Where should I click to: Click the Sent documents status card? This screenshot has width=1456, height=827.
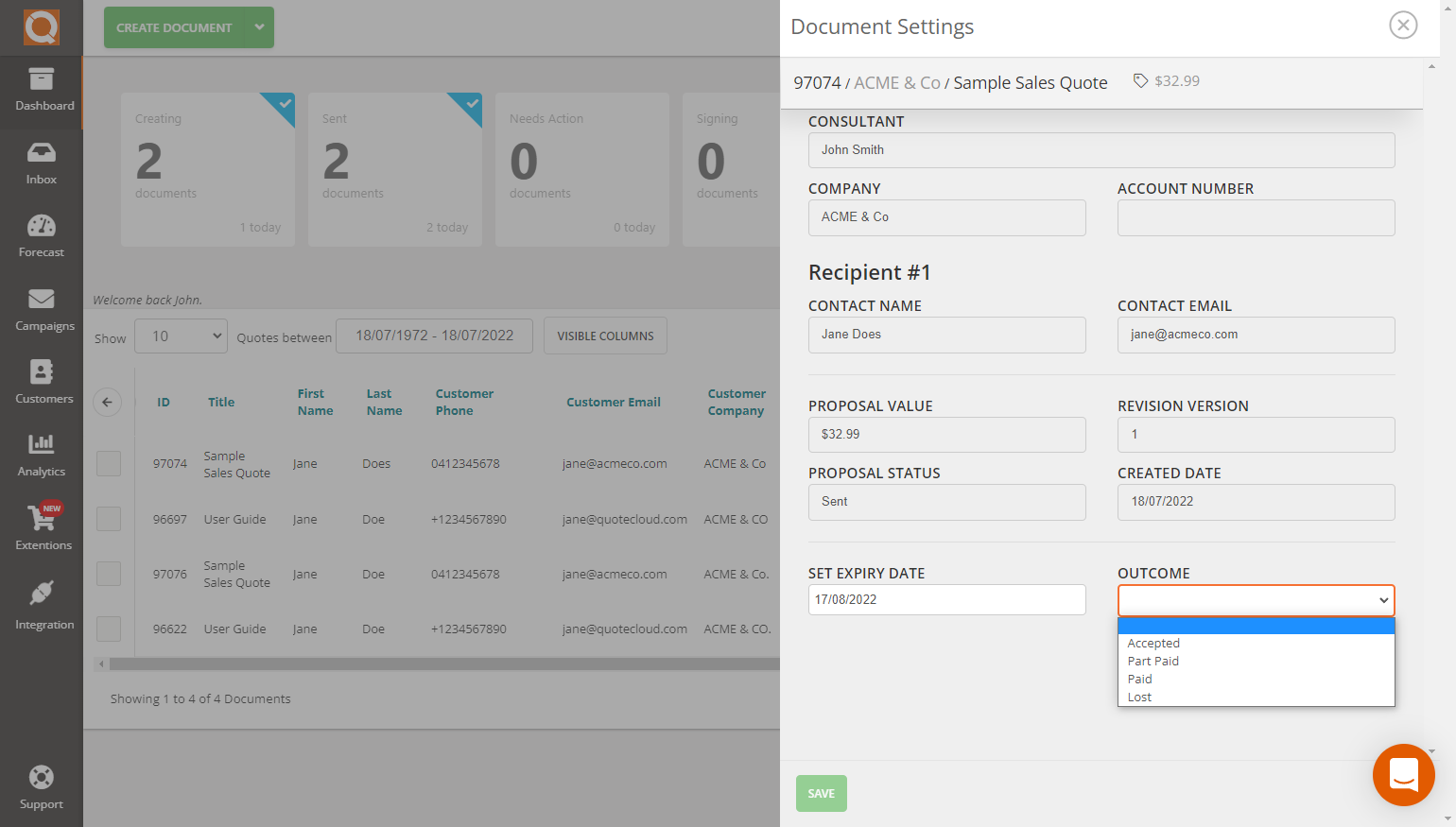(x=395, y=169)
